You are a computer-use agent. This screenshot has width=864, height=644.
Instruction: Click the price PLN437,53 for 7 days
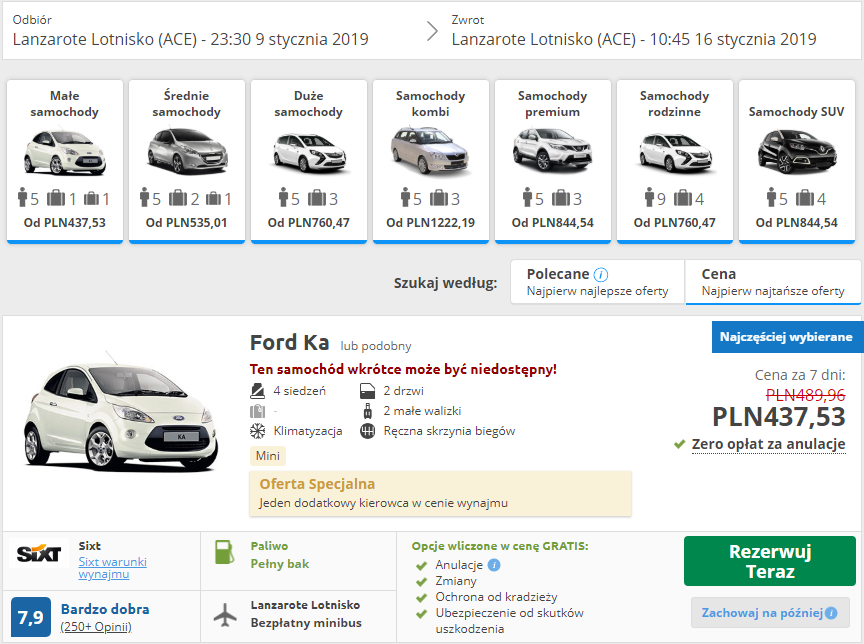(779, 416)
